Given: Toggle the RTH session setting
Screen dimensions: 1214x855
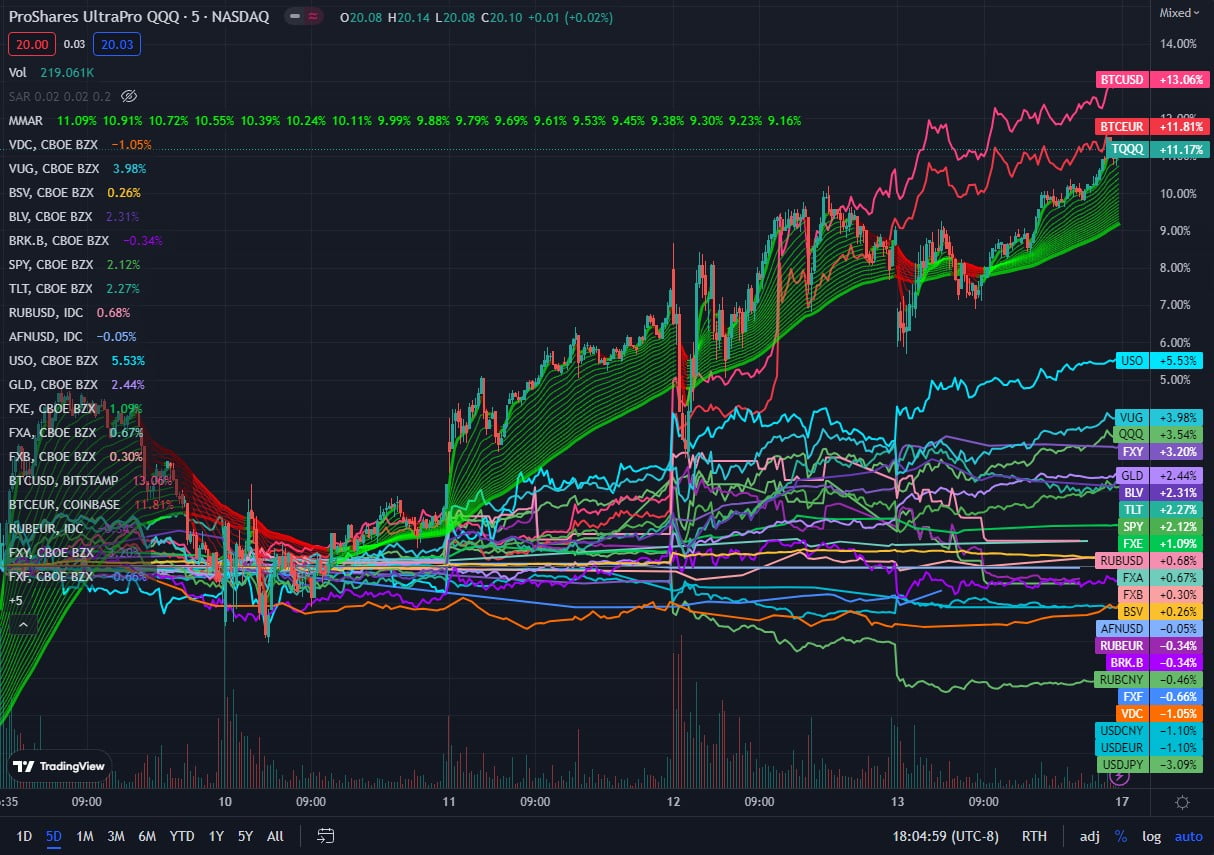Looking at the screenshot, I should coord(1034,836).
